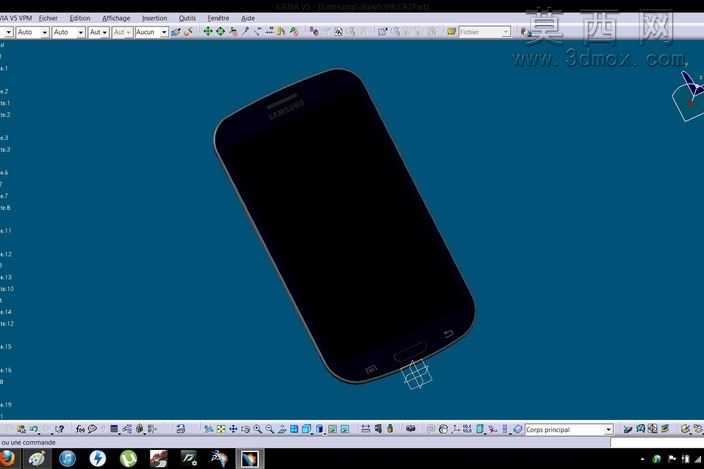Click the Fly mode icon left of Fit All
Screen dimensions: 704x469
point(208,429)
